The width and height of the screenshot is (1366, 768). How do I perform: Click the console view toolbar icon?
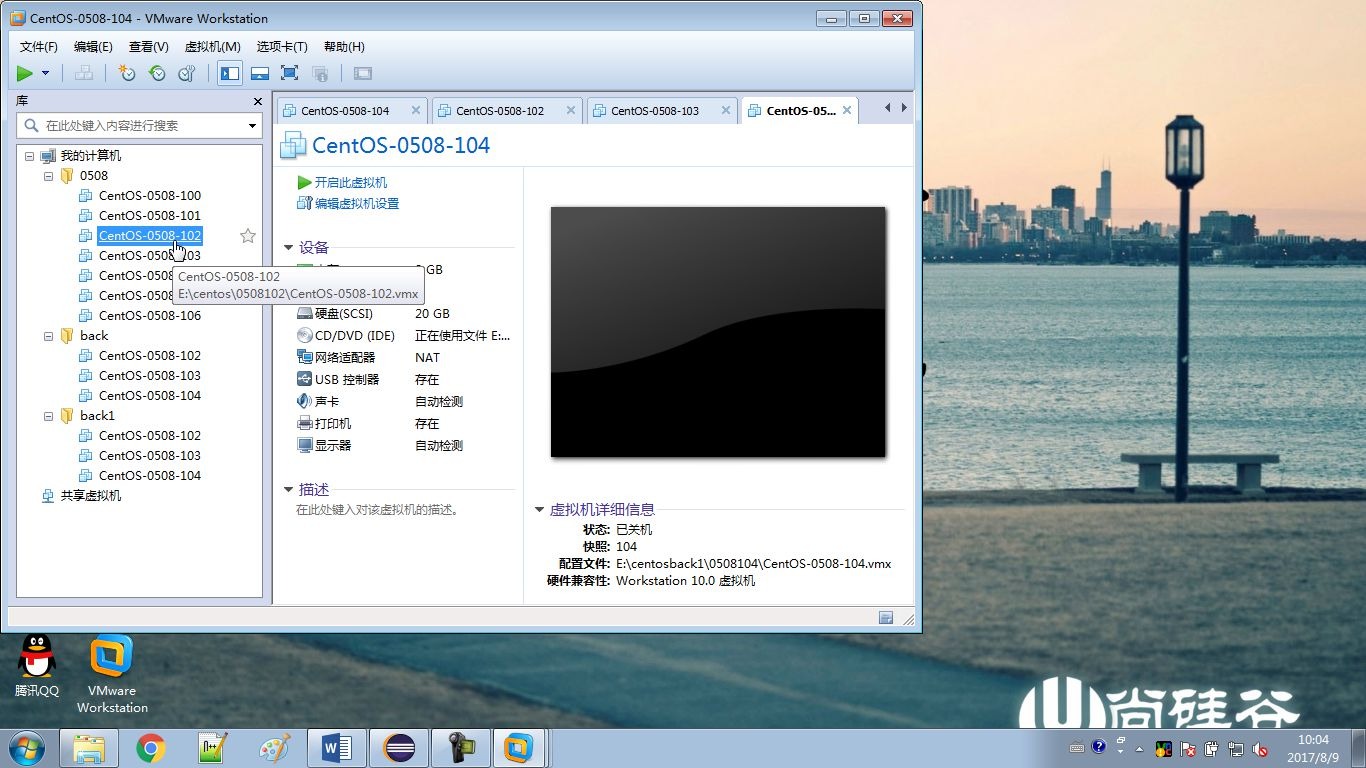363,73
